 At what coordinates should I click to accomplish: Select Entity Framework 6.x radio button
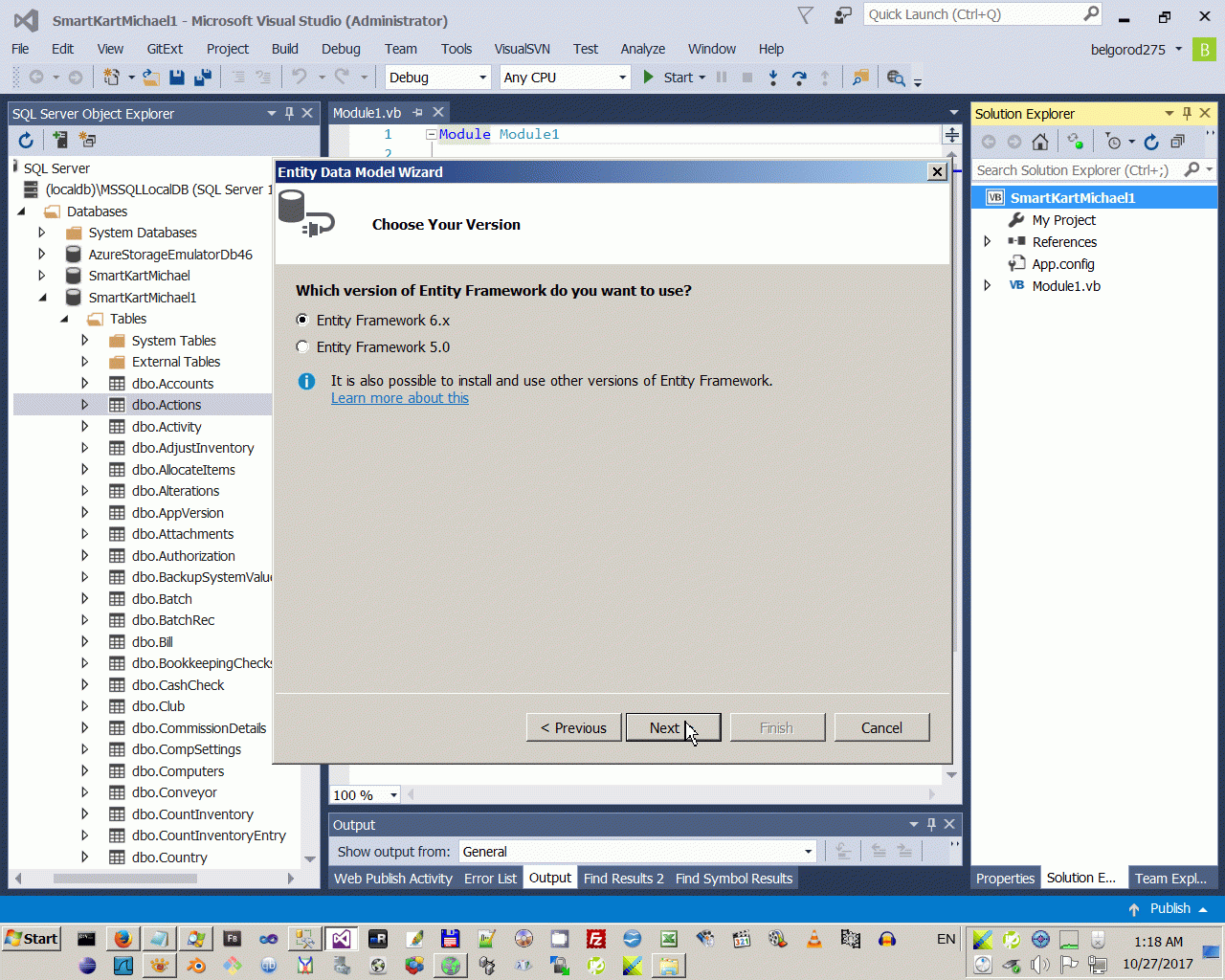pyautogui.click(x=302, y=320)
